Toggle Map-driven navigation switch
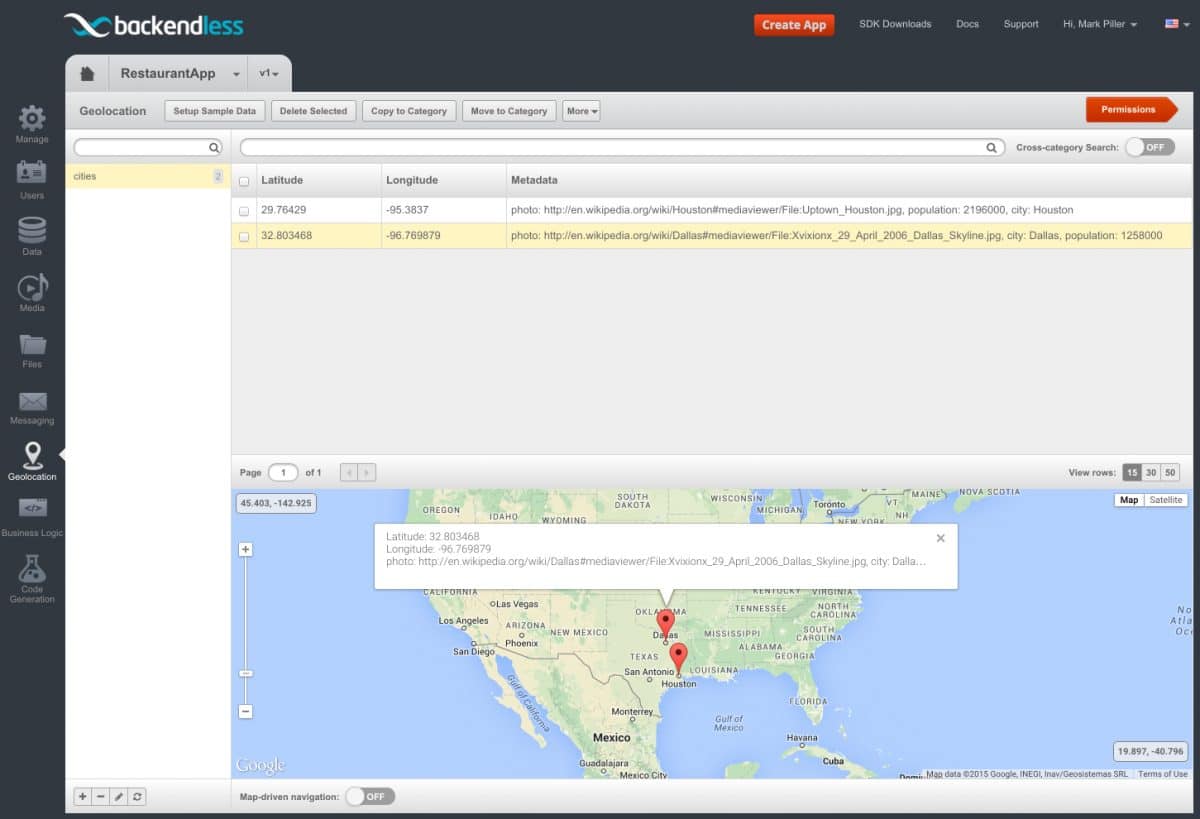1200x819 pixels. (x=370, y=797)
